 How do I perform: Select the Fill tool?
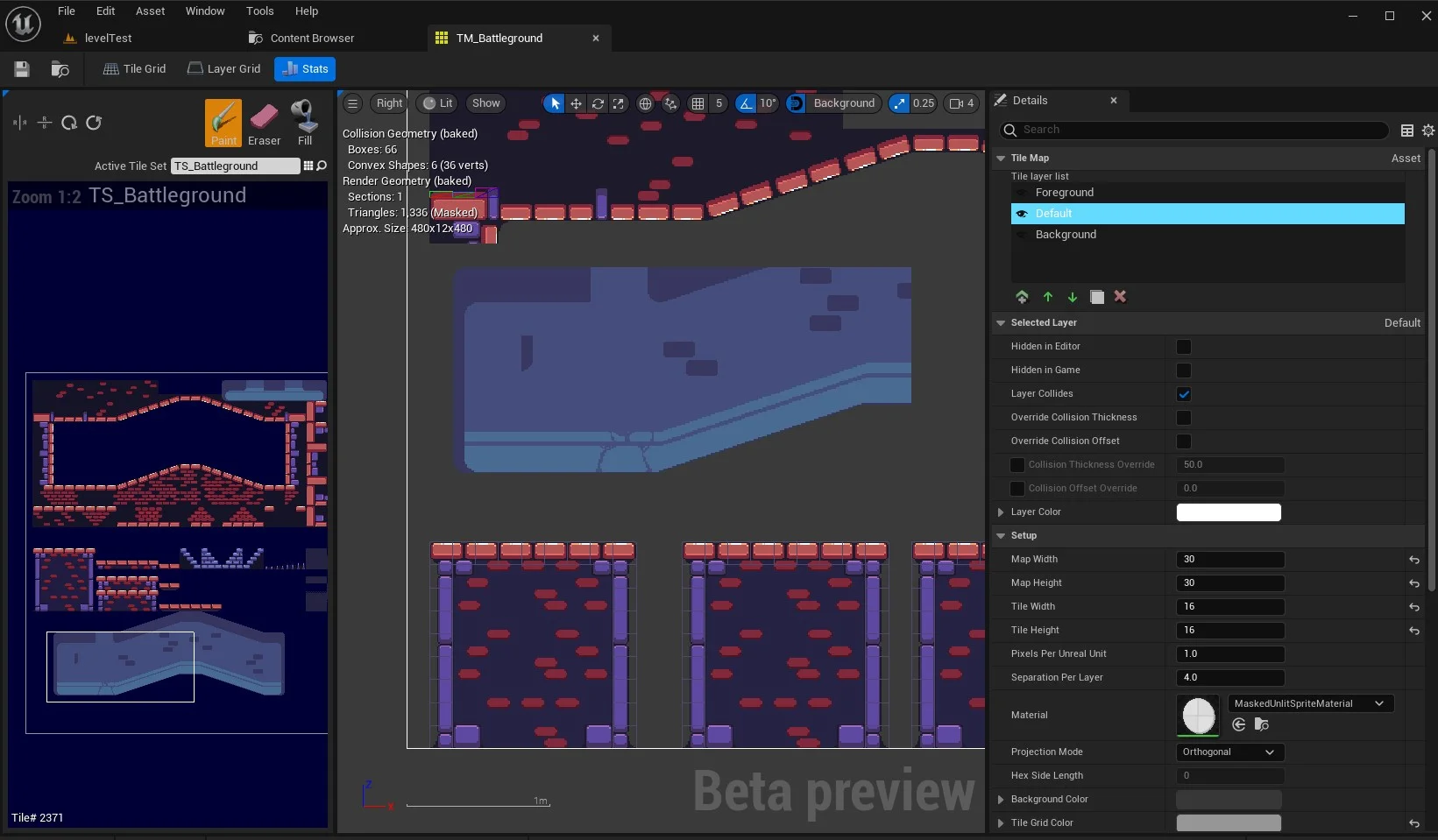coord(304,123)
